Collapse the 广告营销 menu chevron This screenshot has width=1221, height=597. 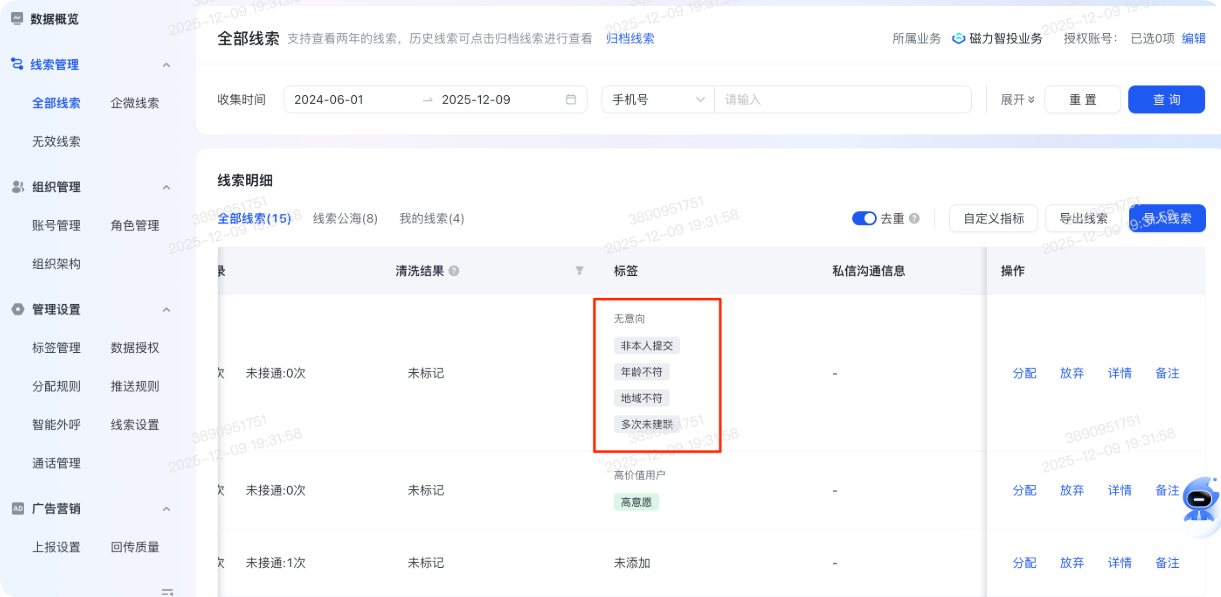click(x=166, y=509)
